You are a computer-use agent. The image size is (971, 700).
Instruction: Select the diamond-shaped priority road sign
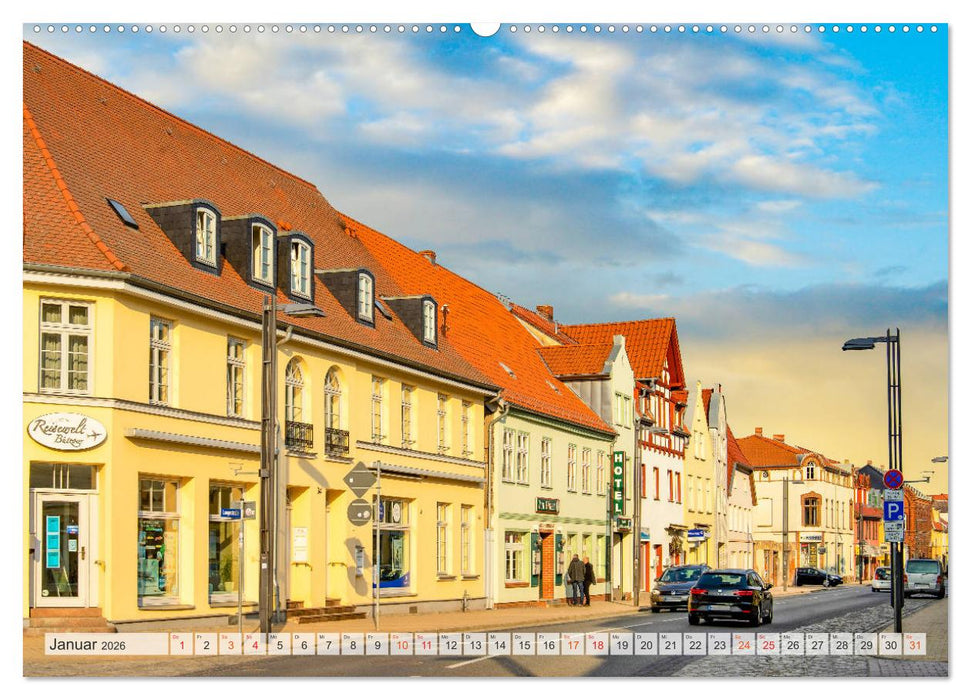point(358,481)
